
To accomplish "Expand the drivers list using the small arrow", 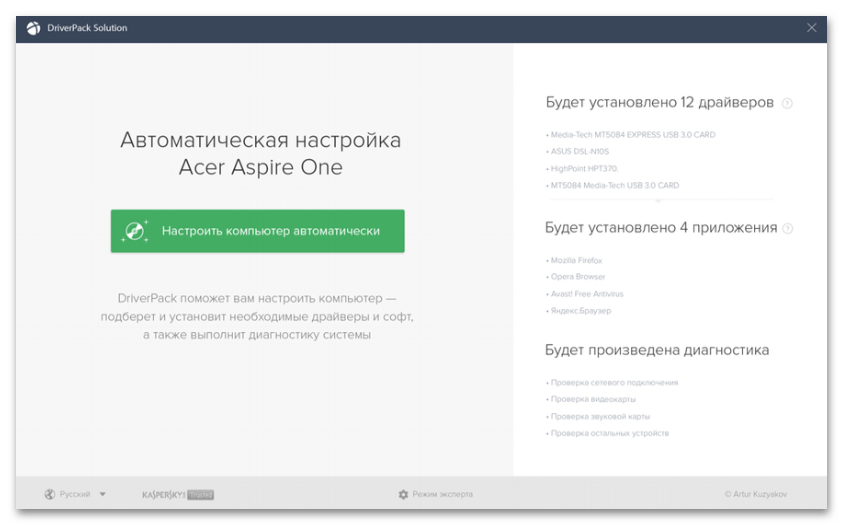I will (x=658, y=200).
